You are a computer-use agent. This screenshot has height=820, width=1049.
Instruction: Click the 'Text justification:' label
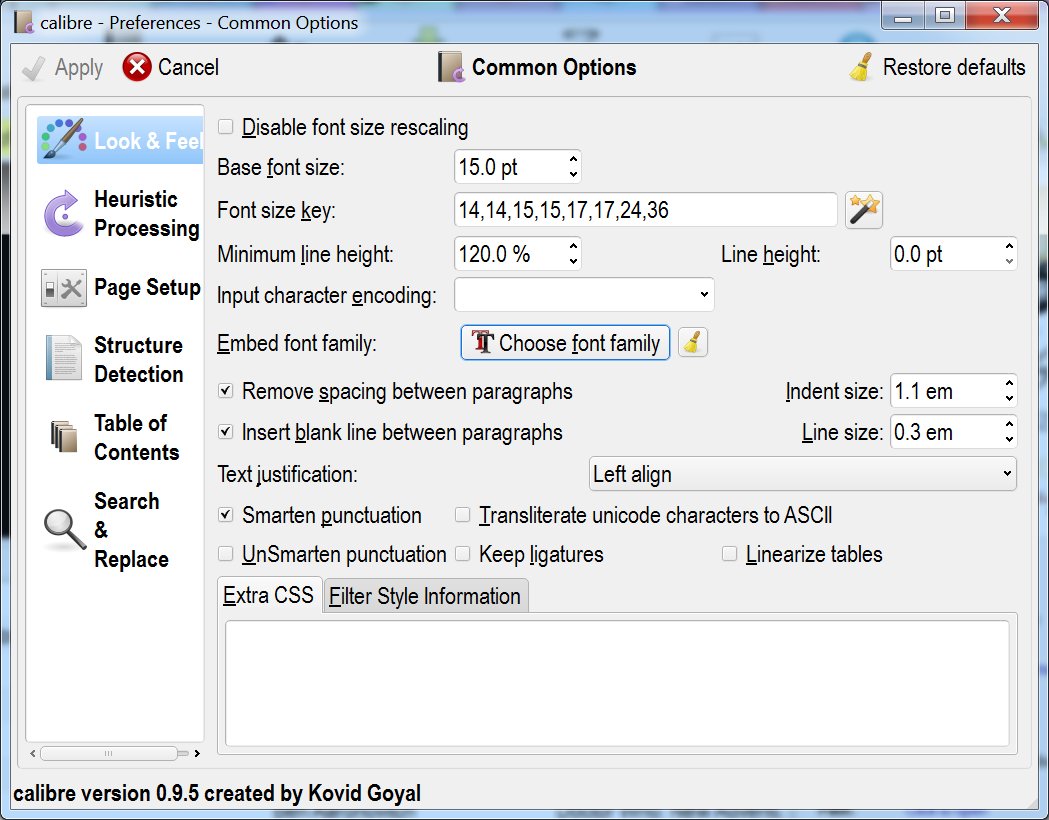tap(287, 474)
